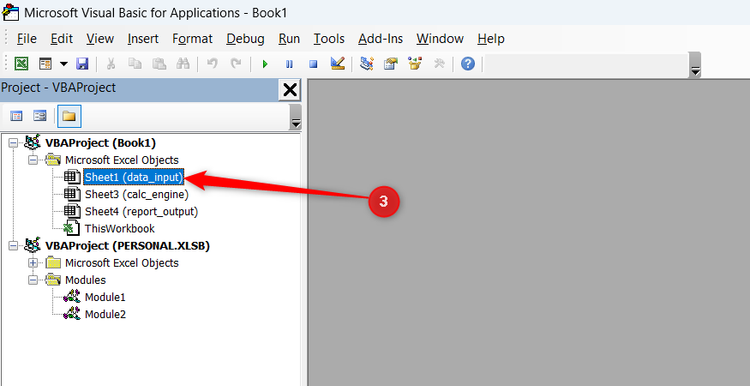Click the View Microsoft Excel toolbar icon
The image size is (750, 386).
click(x=21, y=64)
